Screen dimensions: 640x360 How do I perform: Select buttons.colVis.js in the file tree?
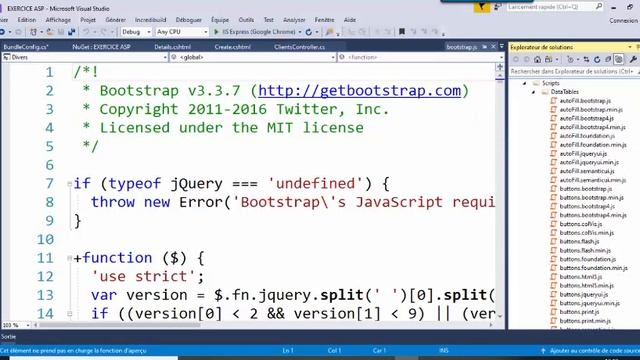[x=580, y=224]
